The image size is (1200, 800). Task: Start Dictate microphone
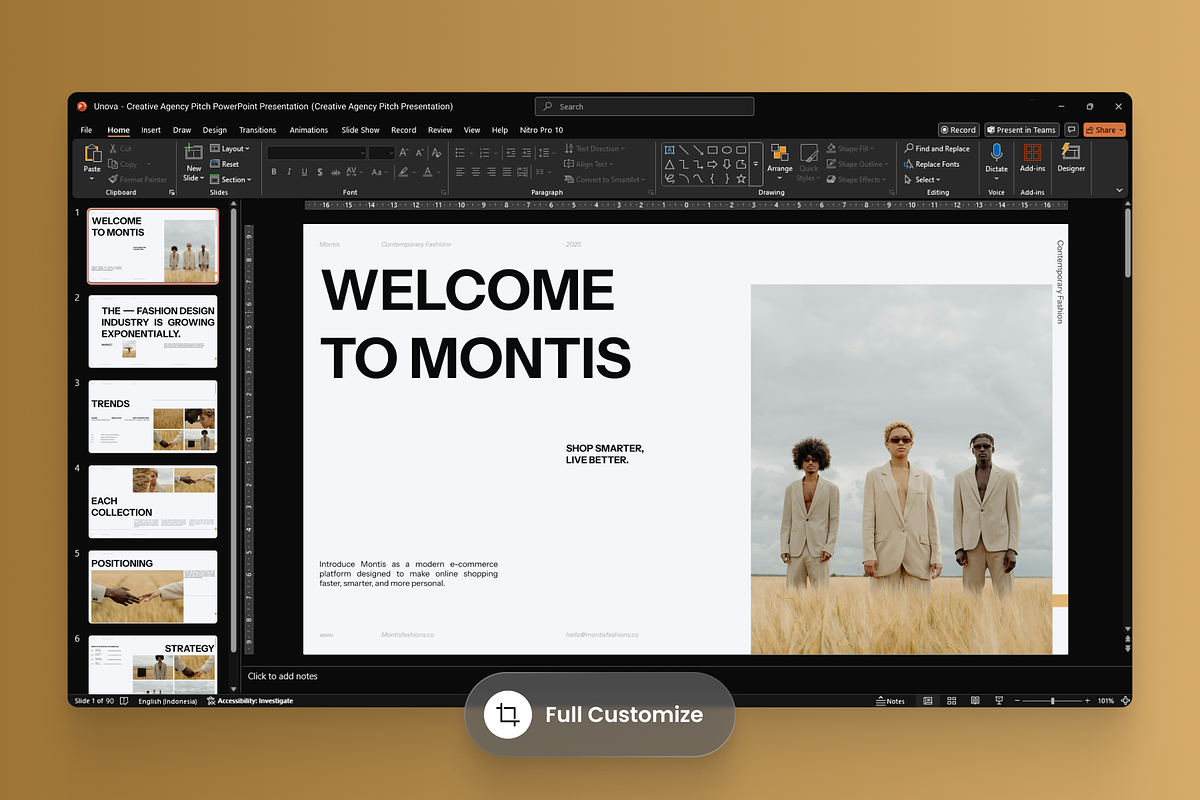(x=996, y=160)
